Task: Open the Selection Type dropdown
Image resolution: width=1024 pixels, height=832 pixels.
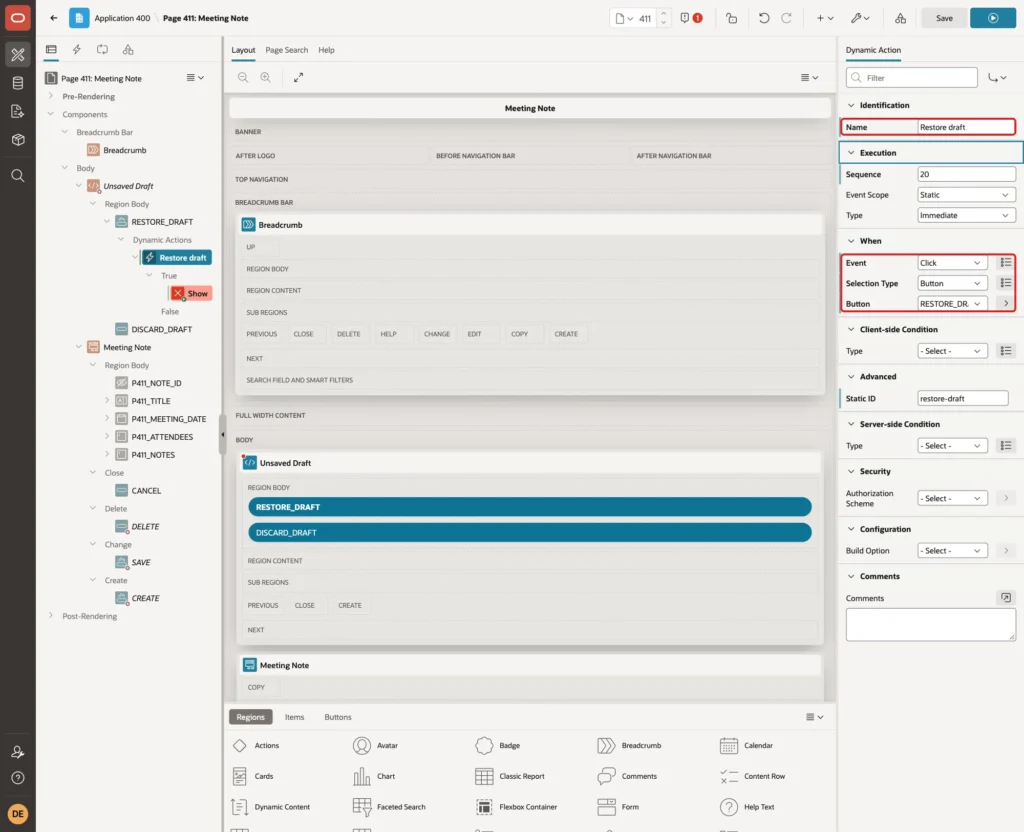Action: coord(952,283)
